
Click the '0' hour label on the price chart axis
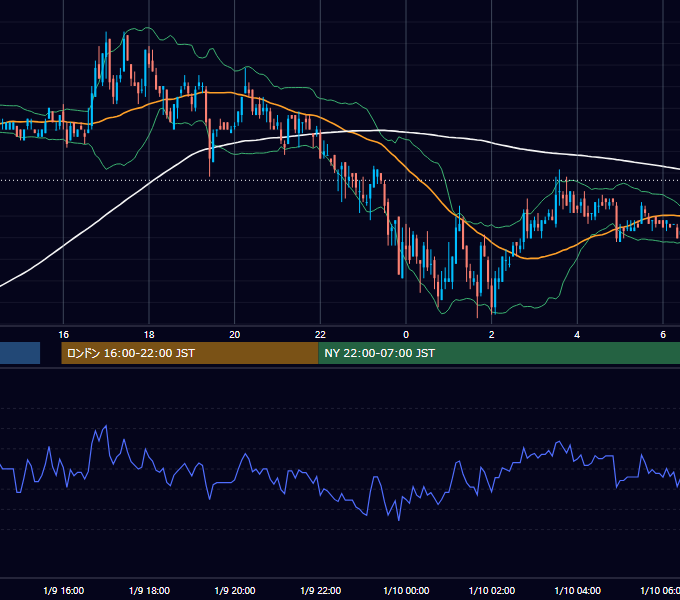coord(406,335)
